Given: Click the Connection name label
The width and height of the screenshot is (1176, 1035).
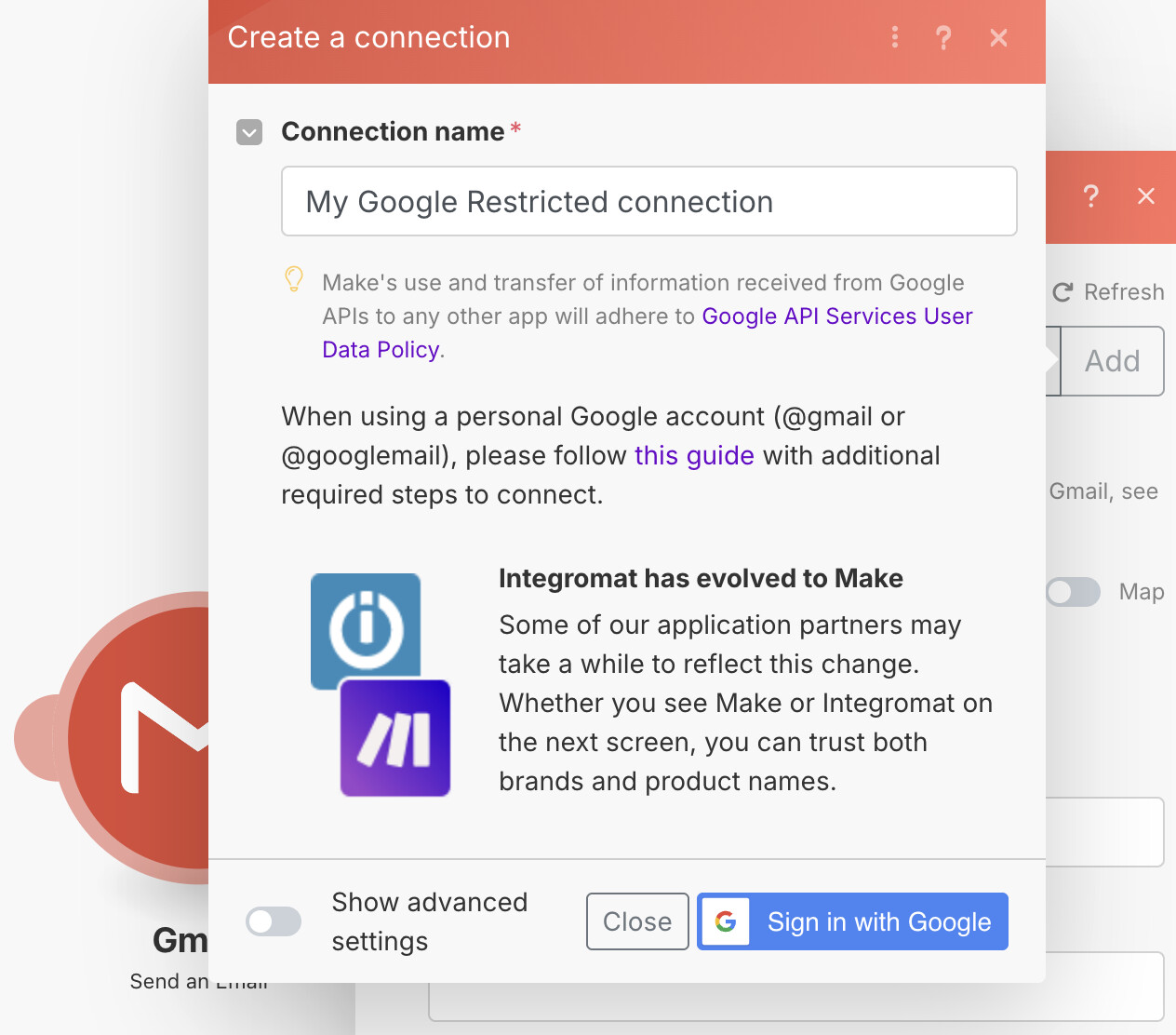Looking at the screenshot, I should point(393,132).
